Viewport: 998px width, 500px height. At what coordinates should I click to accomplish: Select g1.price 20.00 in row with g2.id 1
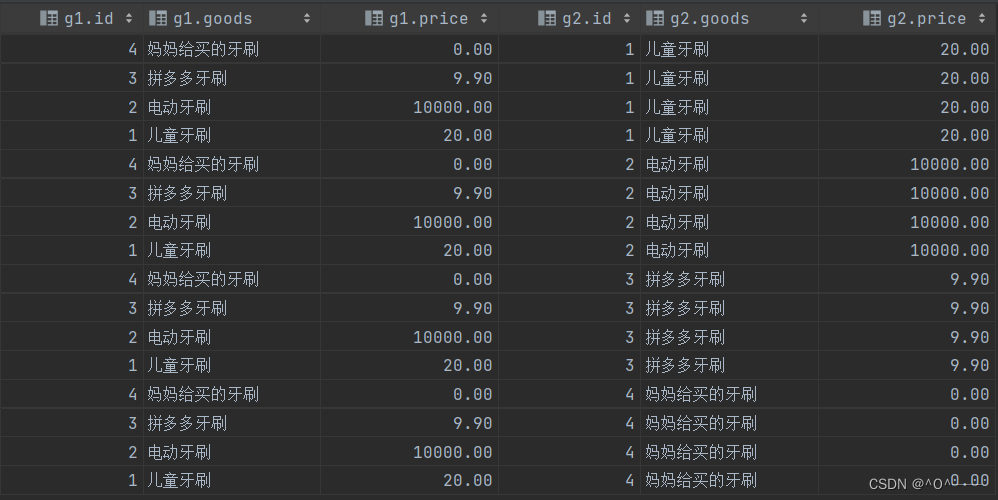pos(468,135)
